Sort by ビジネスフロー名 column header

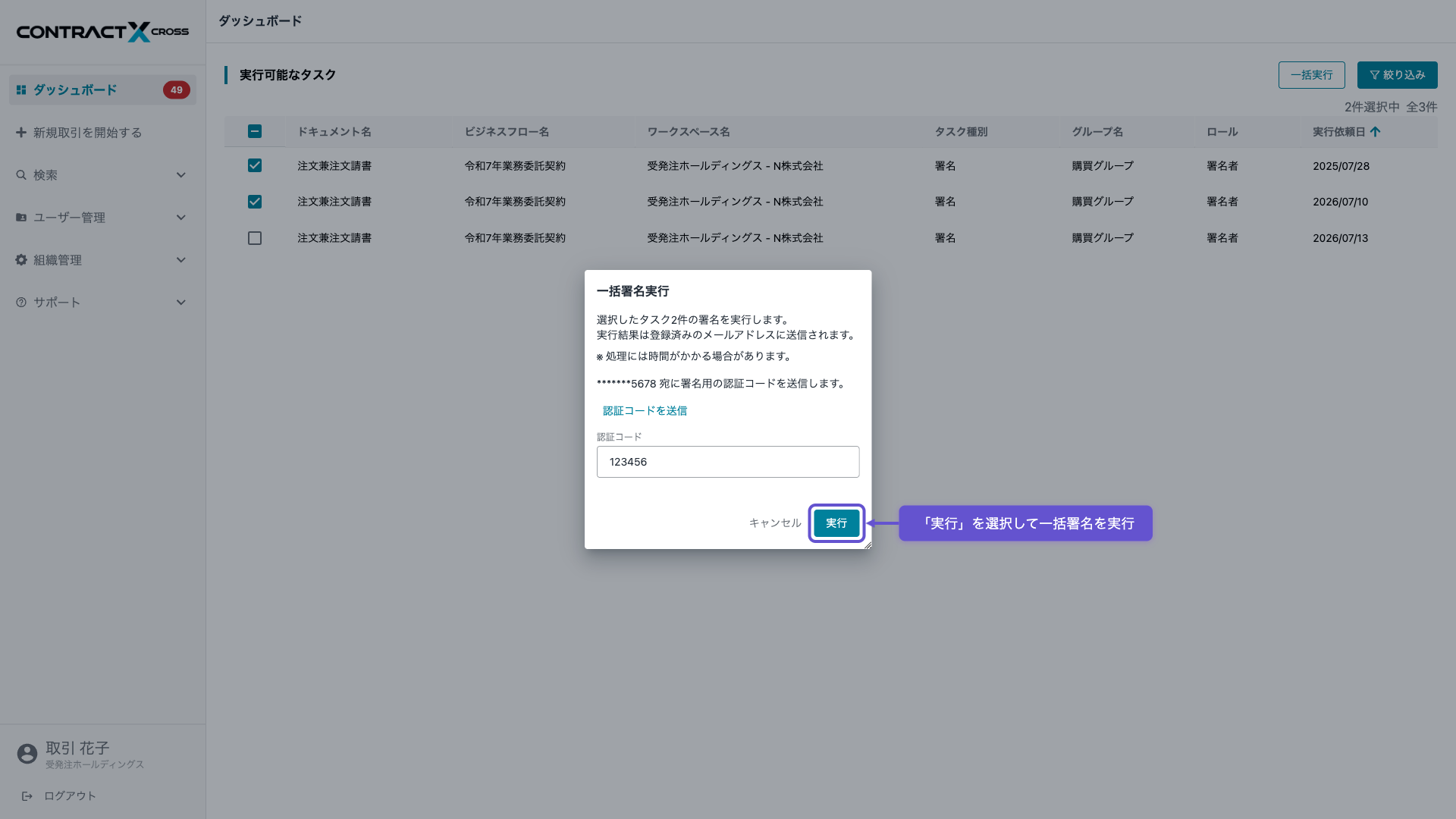[x=507, y=131]
